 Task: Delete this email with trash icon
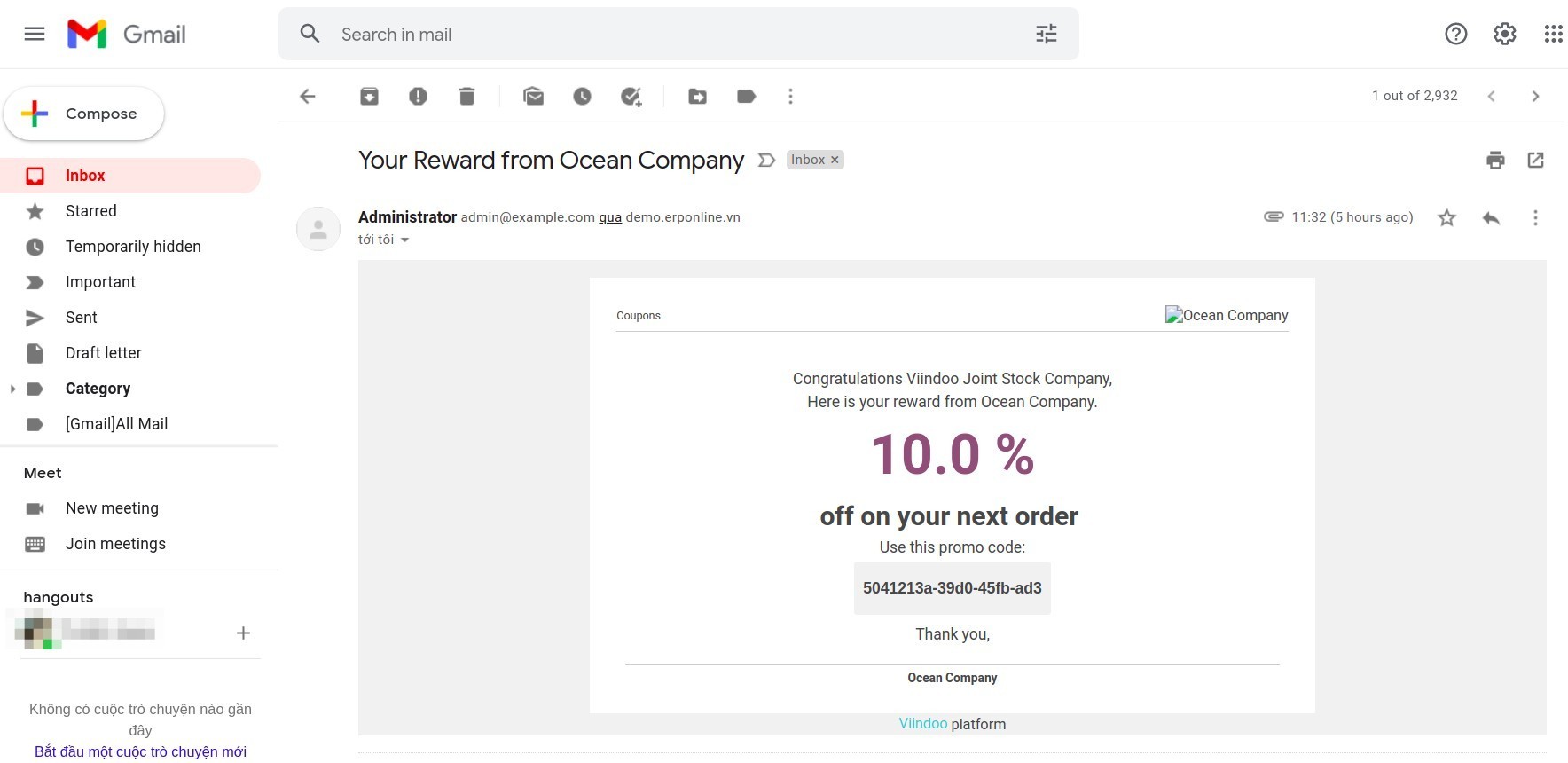click(x=466, y=96)
